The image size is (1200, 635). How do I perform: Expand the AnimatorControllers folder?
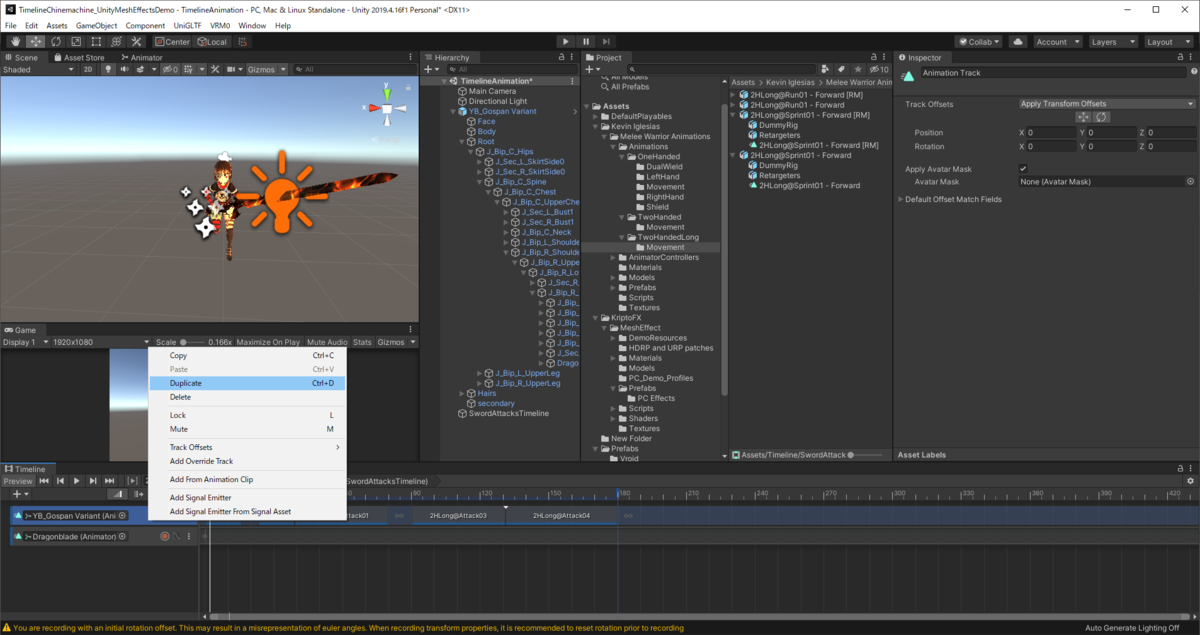click(x=613, y=257)
